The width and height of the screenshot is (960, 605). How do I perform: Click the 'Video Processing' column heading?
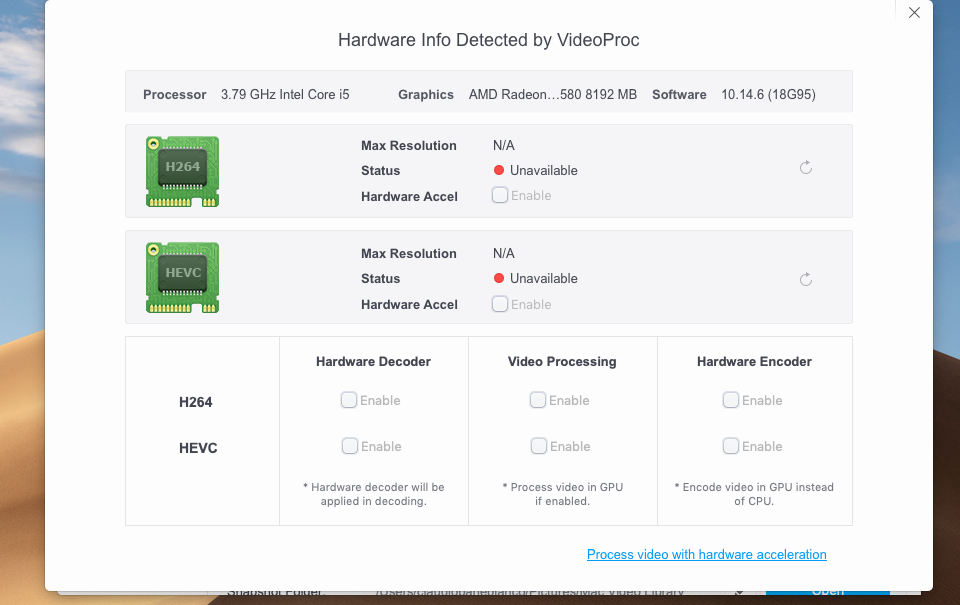coord(562,361)
